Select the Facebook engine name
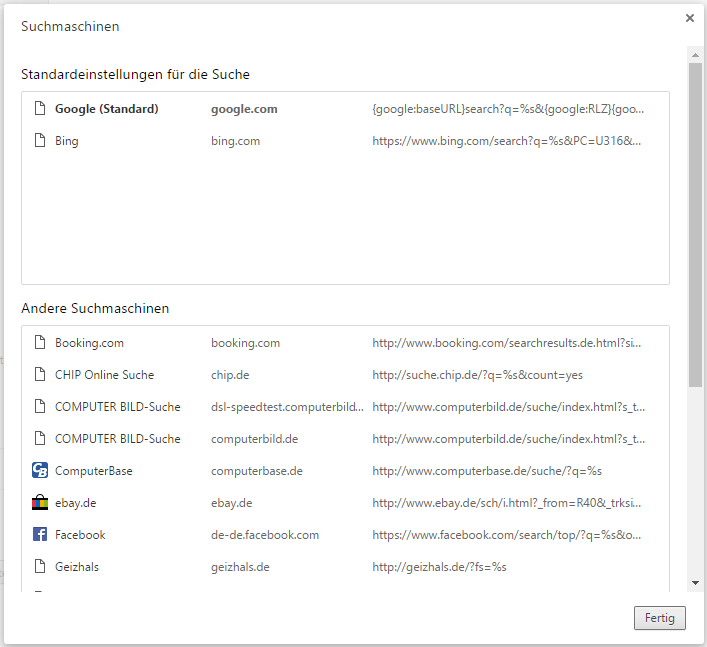 point(80,535)
